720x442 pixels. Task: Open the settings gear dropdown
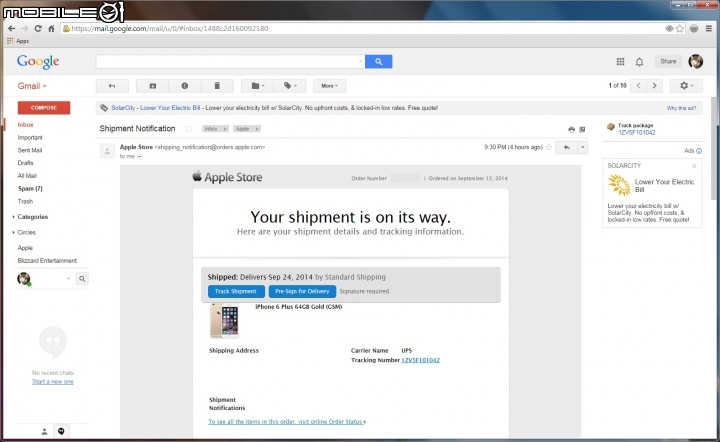click(x=686, y=86)
